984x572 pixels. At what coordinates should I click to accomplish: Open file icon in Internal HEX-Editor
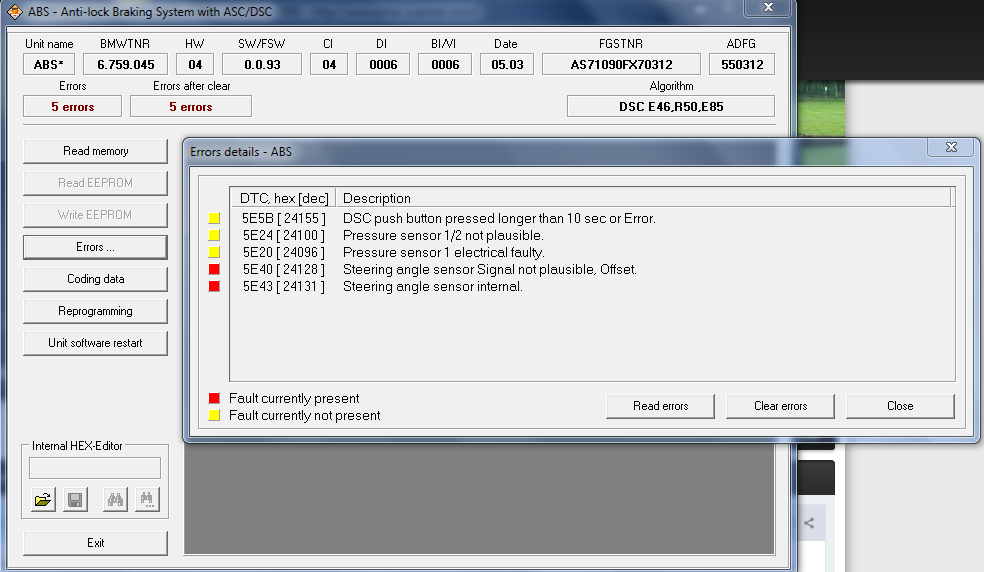point(43,500)
